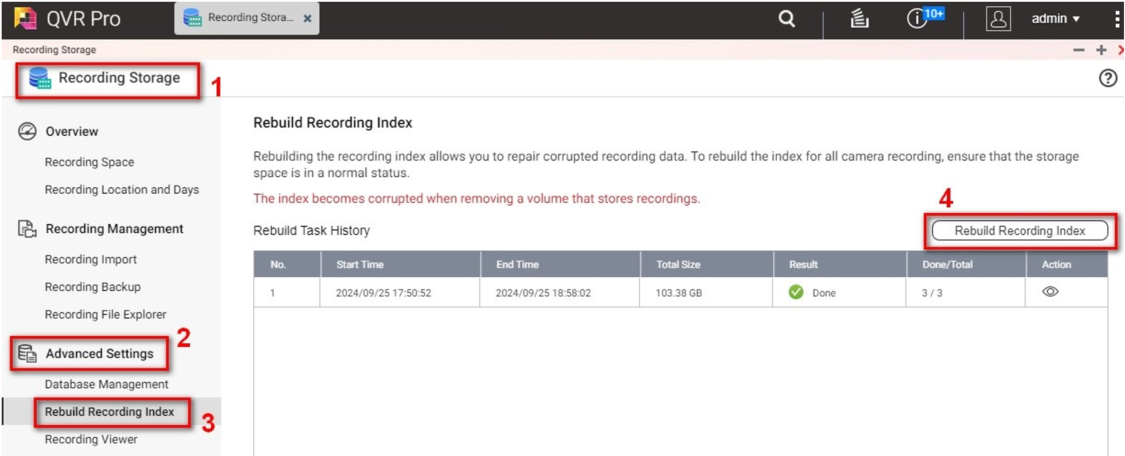
Task: Collapse the Recording Management section
Action: pos(114,229)
